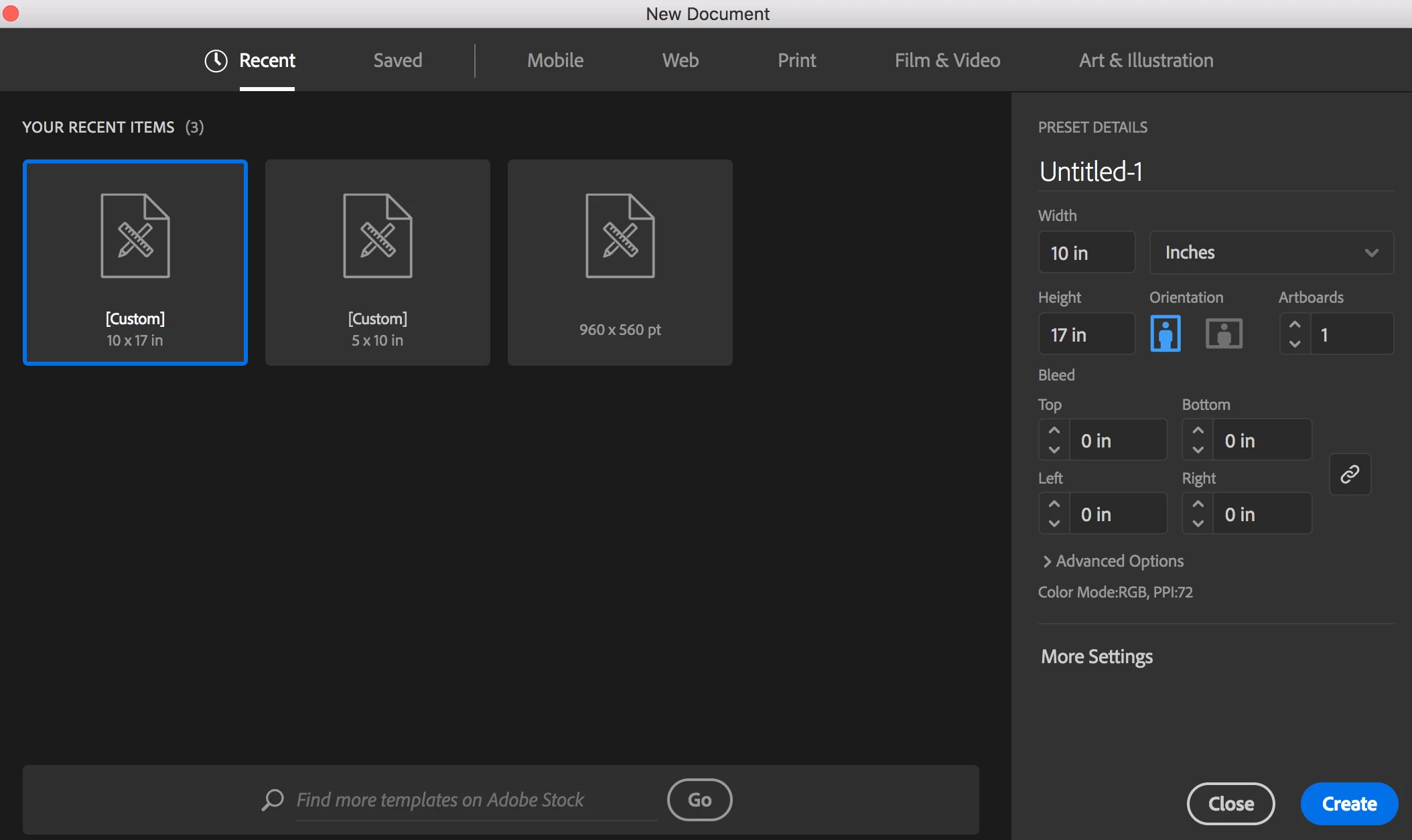This screenshot has width=1412, height=840.
Task: Toggle the bleed link chain icon
Action: point(1350,474)
